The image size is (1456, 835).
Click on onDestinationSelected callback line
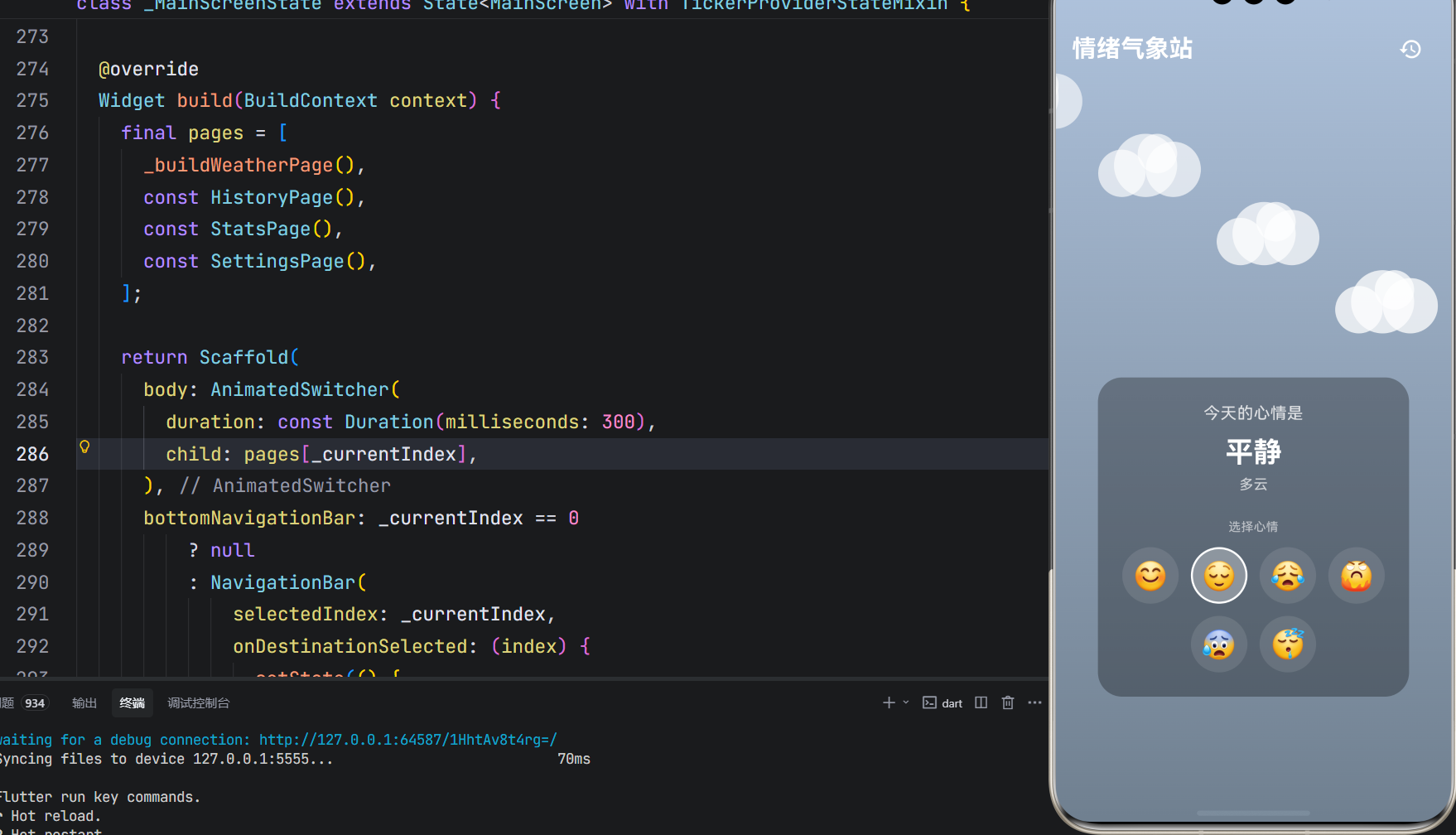click(412, 646)
